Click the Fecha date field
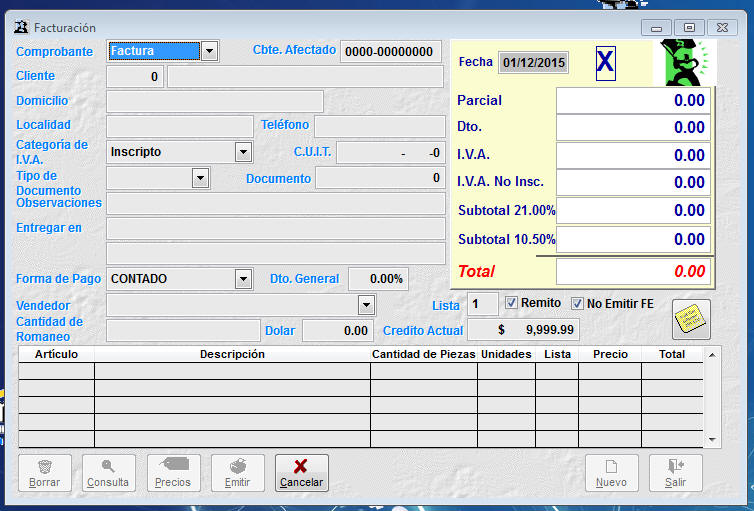The width and height of the screenshot is (754, 511). coord(534,63)
